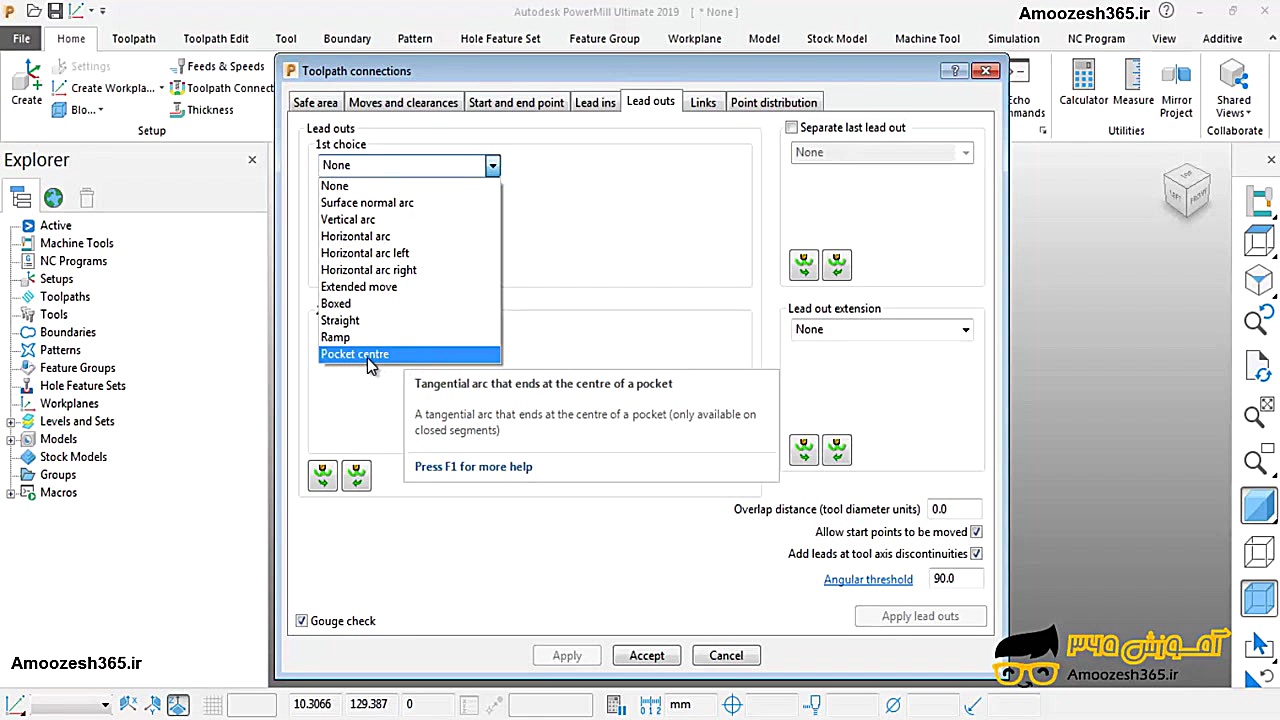This screenshot has width=1280, height=720.
Task: Click the Open project folder icon
Action: (x=34, y=12)
